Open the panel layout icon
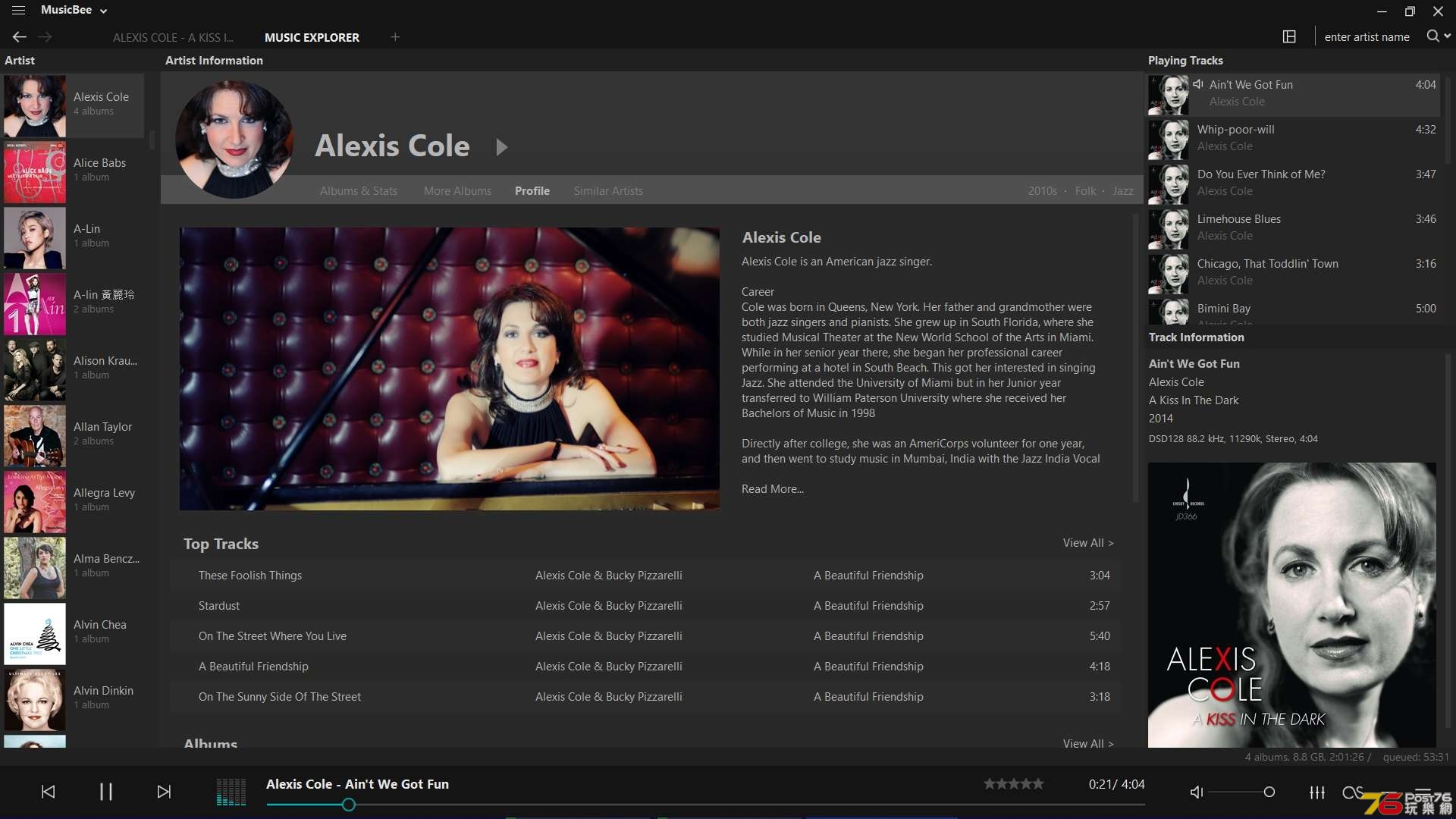The height and width of the screenshot is (819, 1456). point(1289,36)
